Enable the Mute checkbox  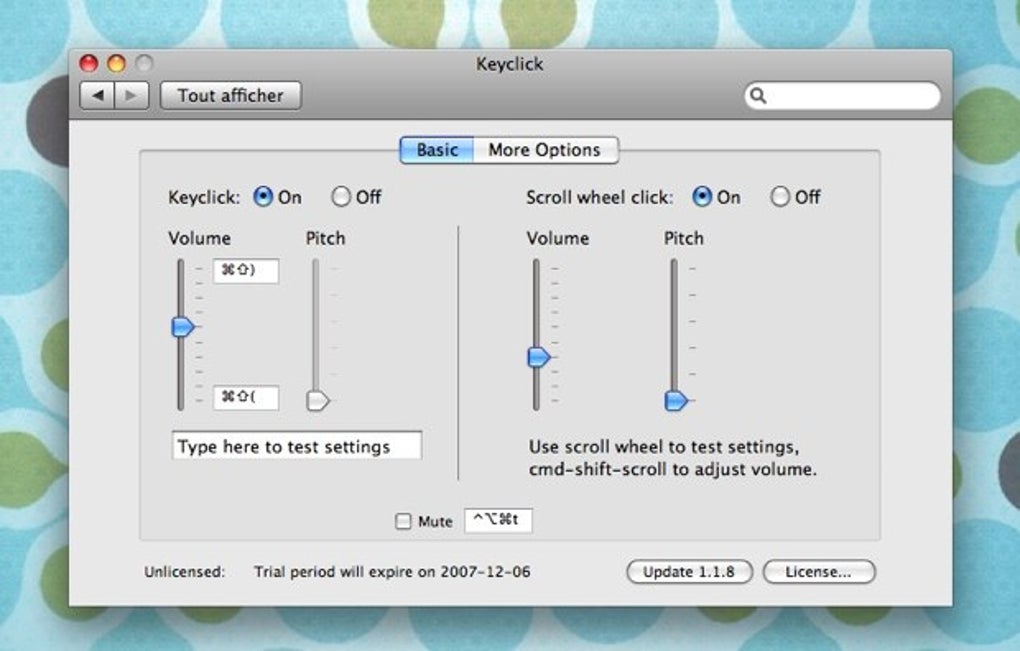coord(403,521)
